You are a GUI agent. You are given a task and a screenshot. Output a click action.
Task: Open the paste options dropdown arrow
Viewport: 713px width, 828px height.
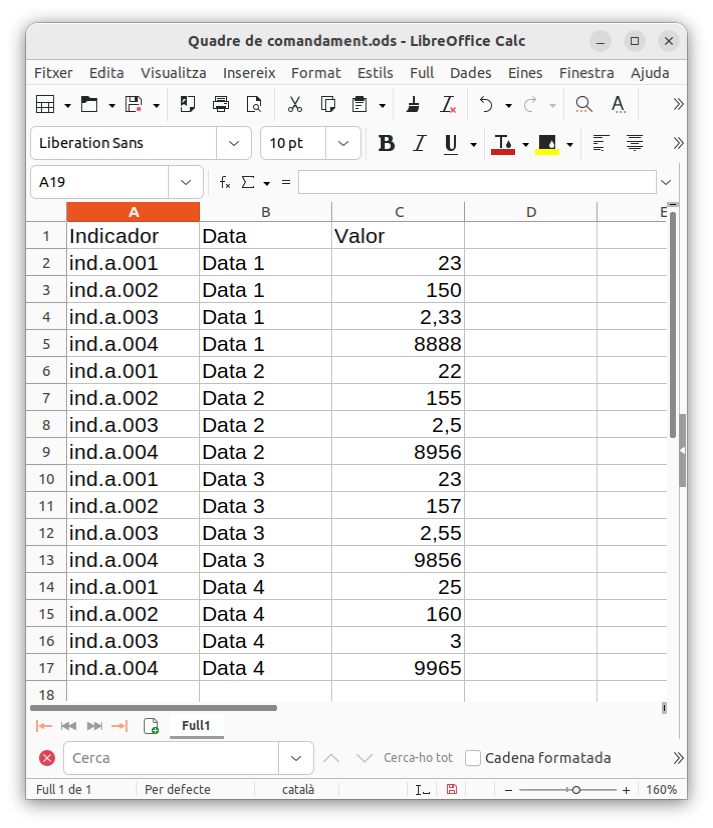click(x=382, y=106)
